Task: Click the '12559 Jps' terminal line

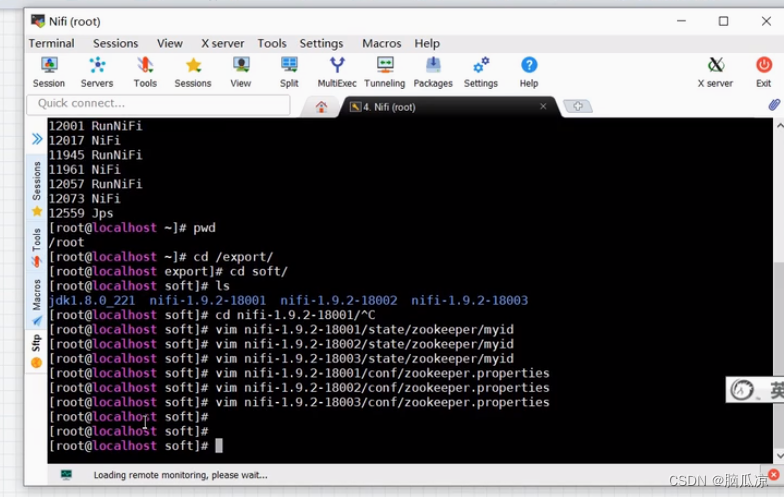Action: tap(81, 214)
